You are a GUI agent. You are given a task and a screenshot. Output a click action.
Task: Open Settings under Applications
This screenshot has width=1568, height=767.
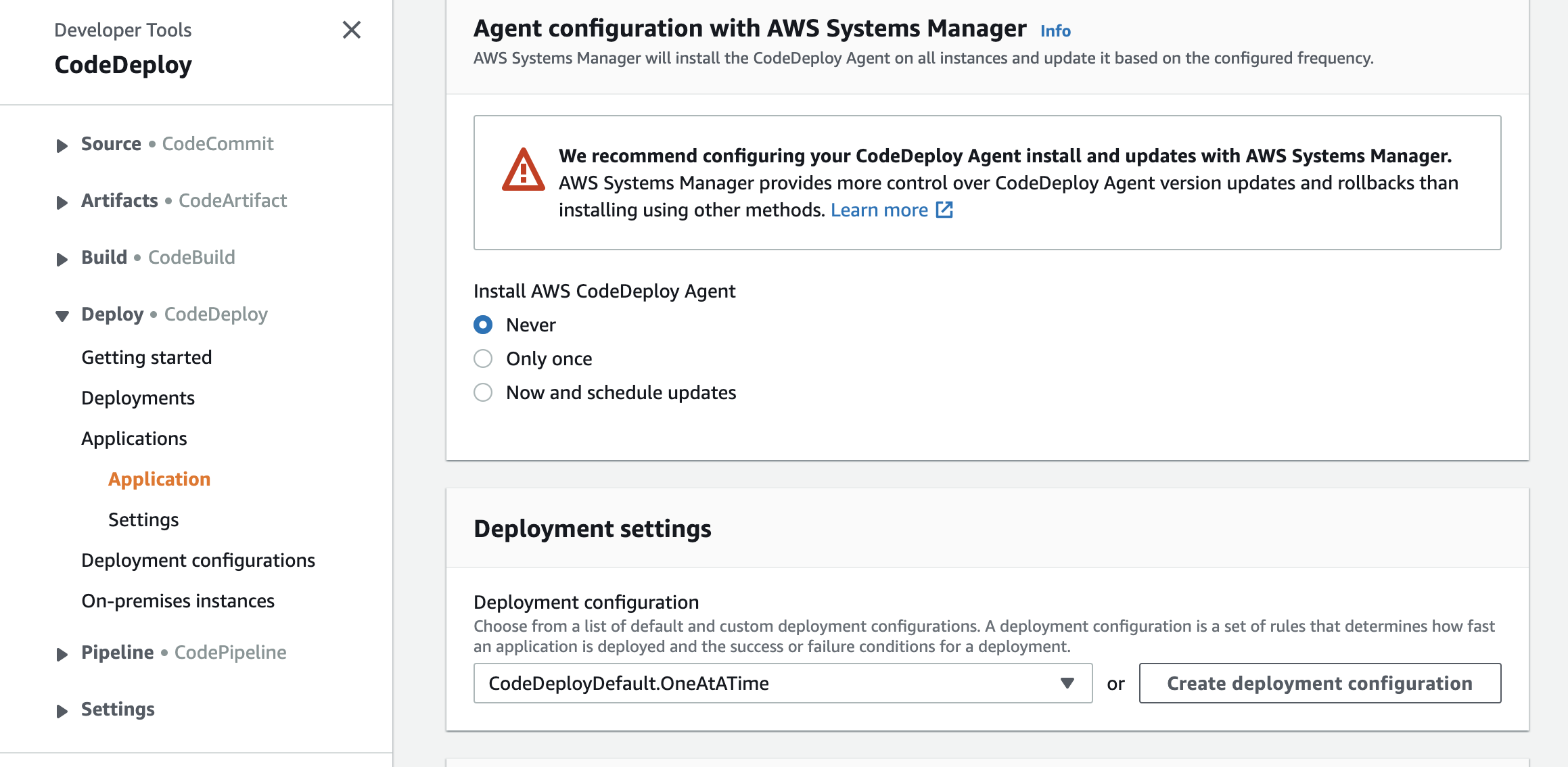point(143,519)
